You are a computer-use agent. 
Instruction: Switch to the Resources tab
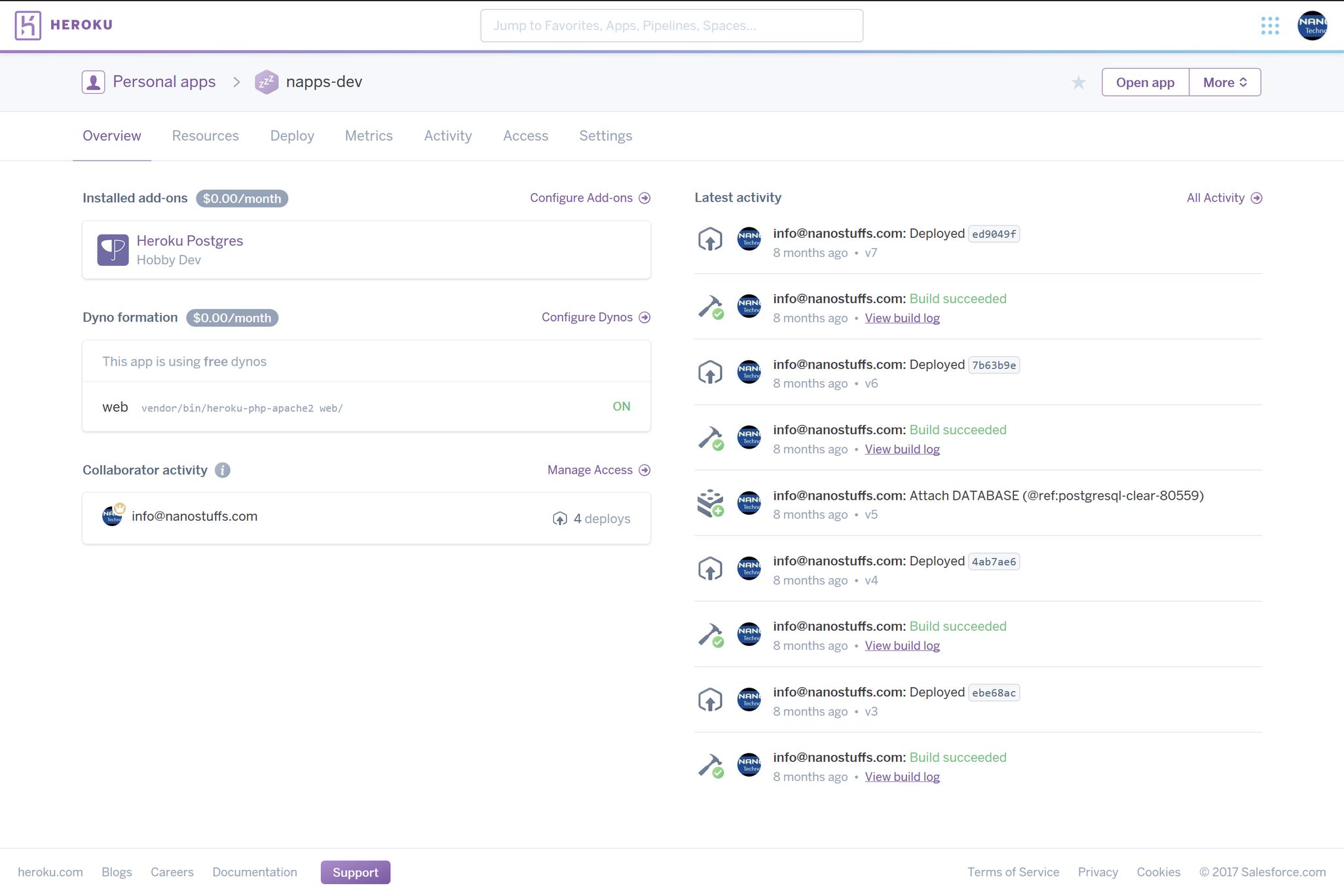point(205,136)
